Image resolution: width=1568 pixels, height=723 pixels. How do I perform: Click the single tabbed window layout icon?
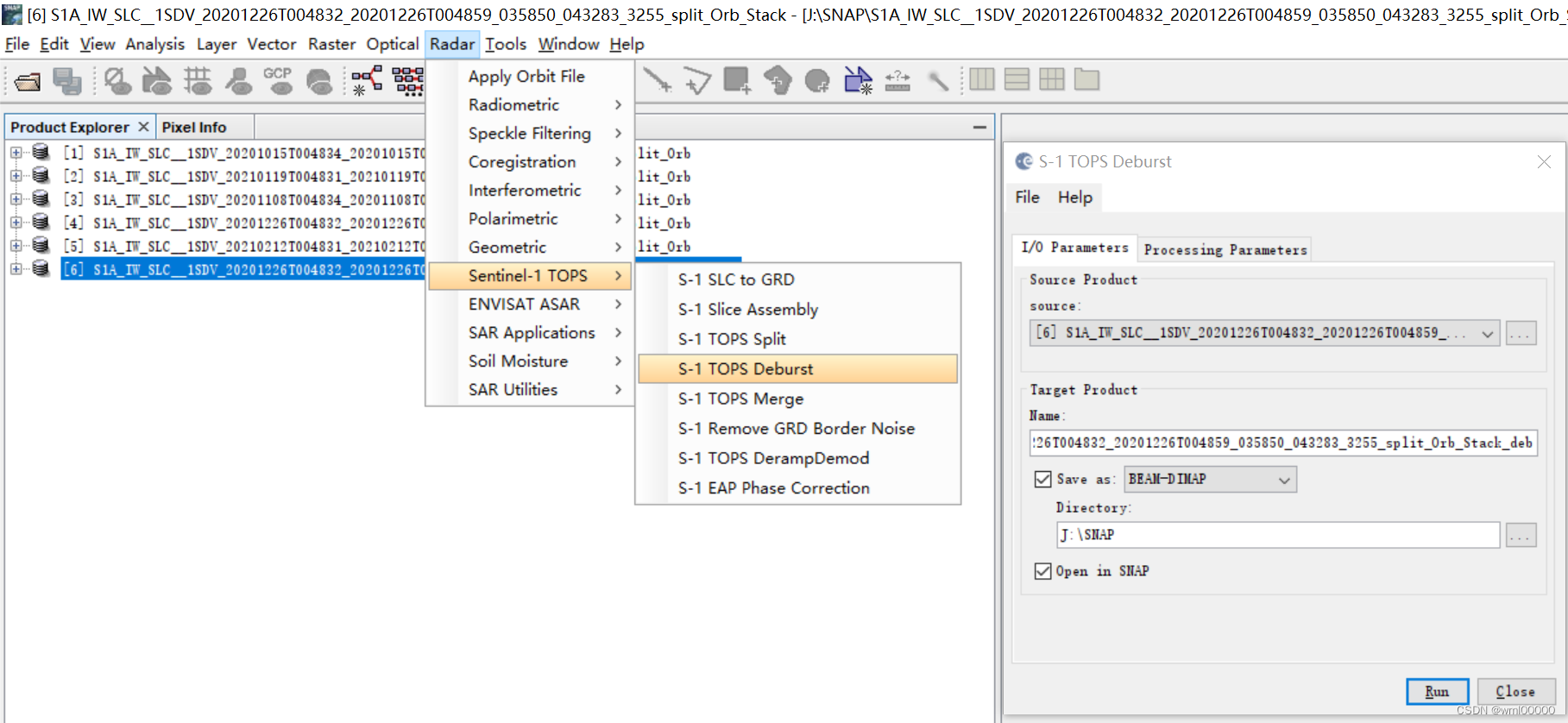(x=1086, y=79)
